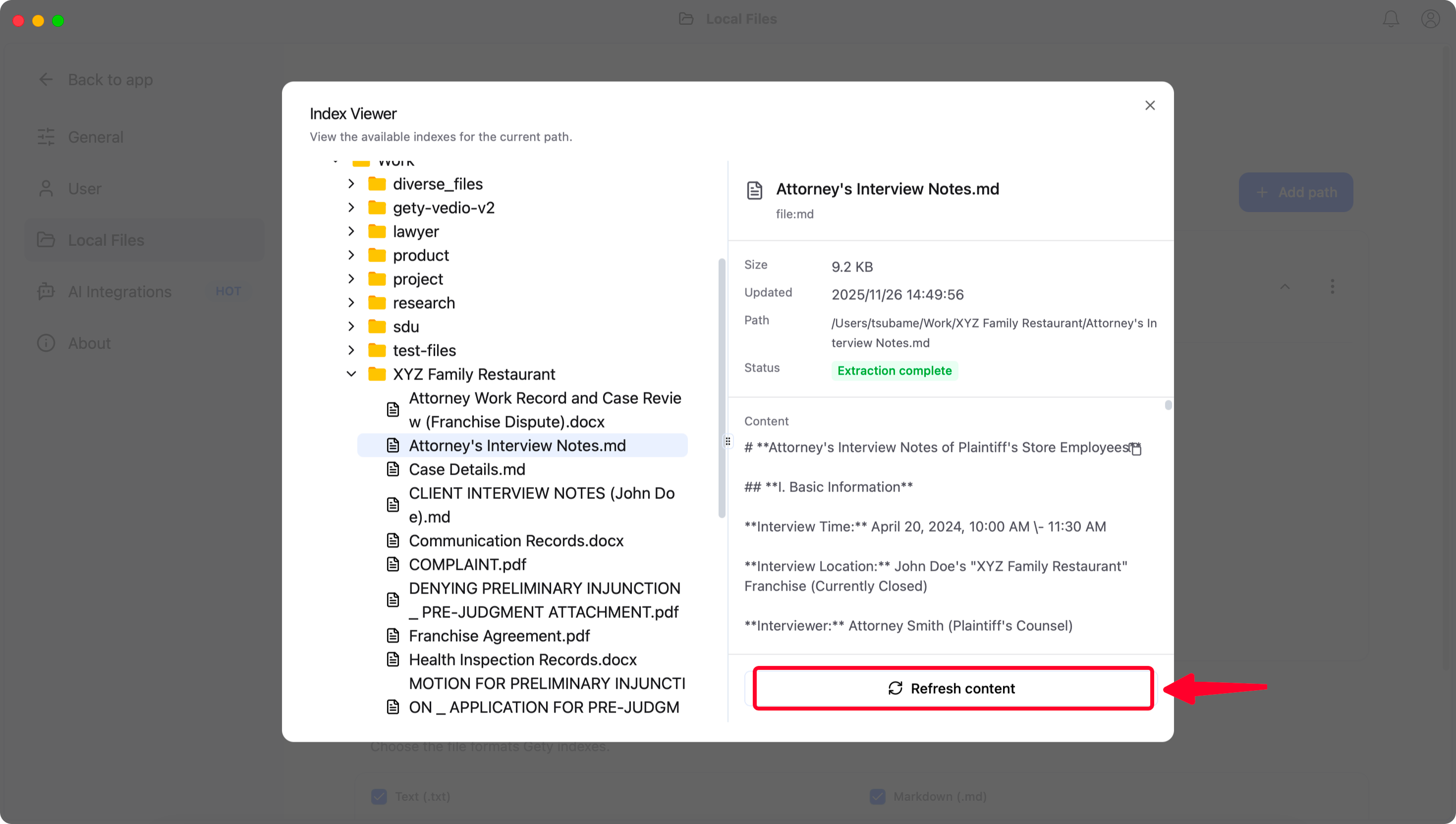Collapse the XYZ Family Restaurant folder
Viewport: 1456px width, 824px height.
click(351, 374)
